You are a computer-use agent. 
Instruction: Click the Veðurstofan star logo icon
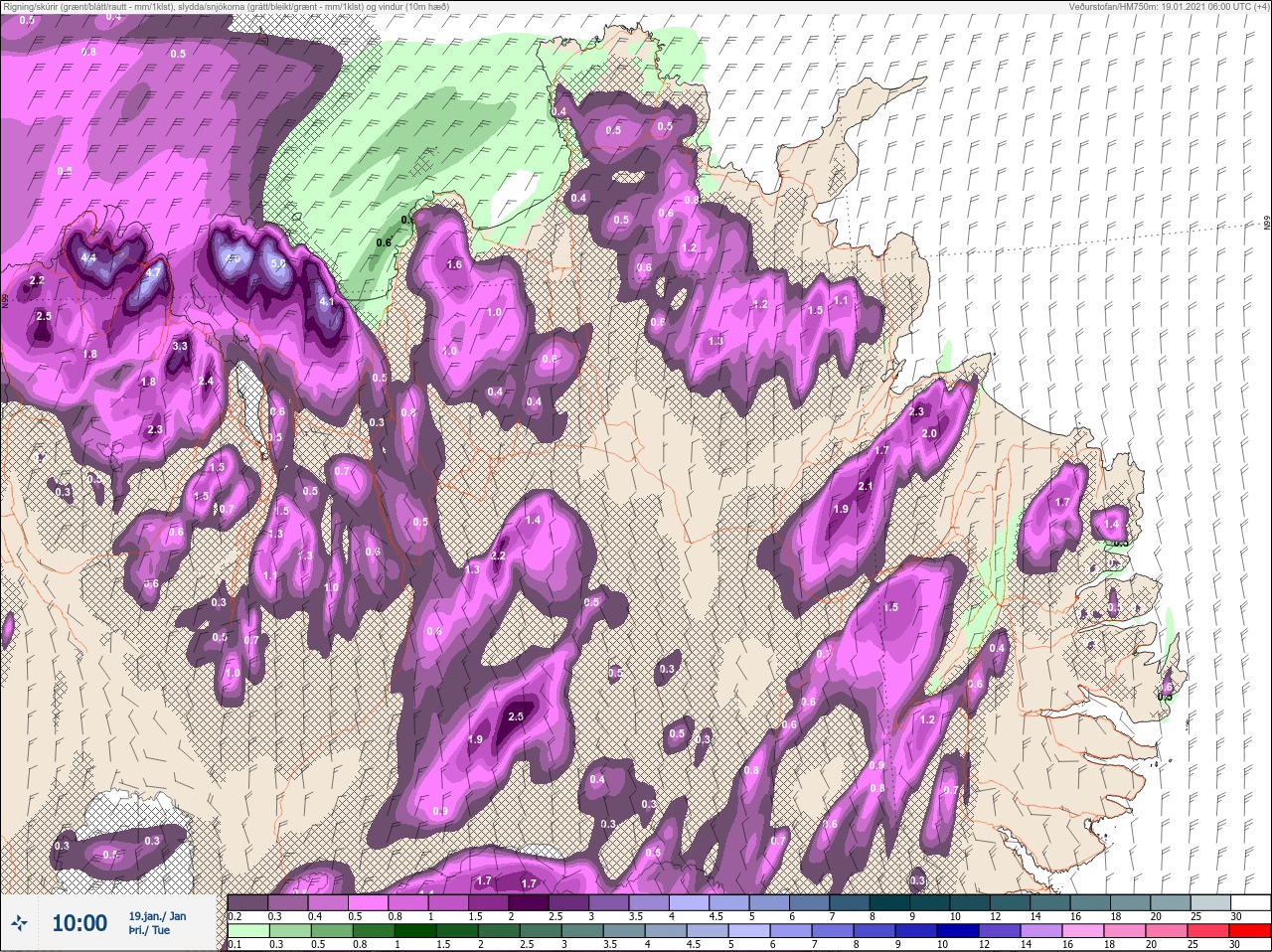(x=20, y=923)
